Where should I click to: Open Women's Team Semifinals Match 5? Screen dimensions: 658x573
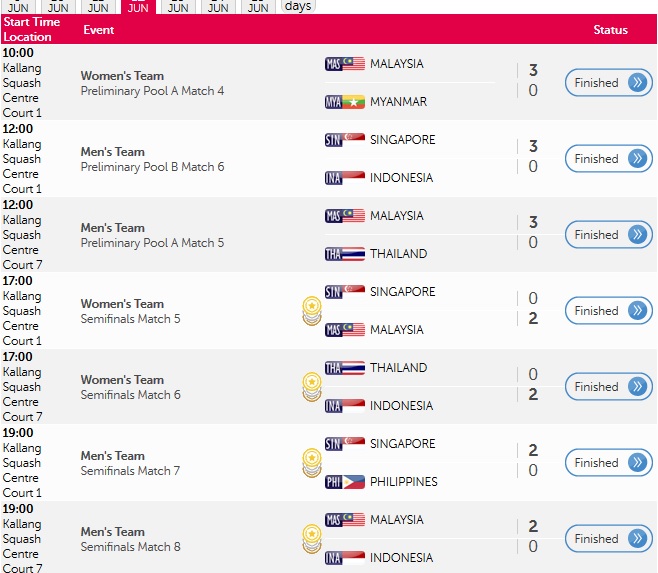131,311
